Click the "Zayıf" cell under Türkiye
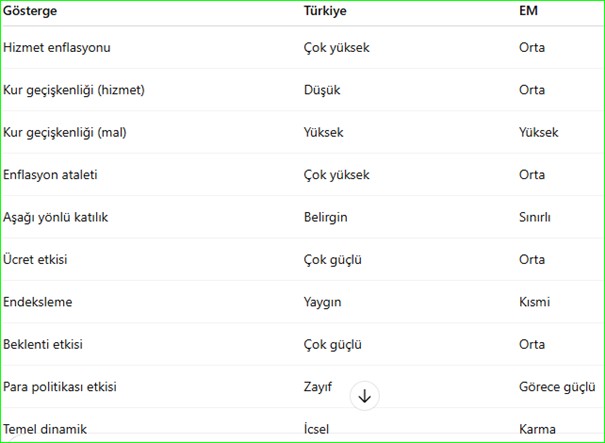The height and width of the screenshot is (443, 605). 317,387
